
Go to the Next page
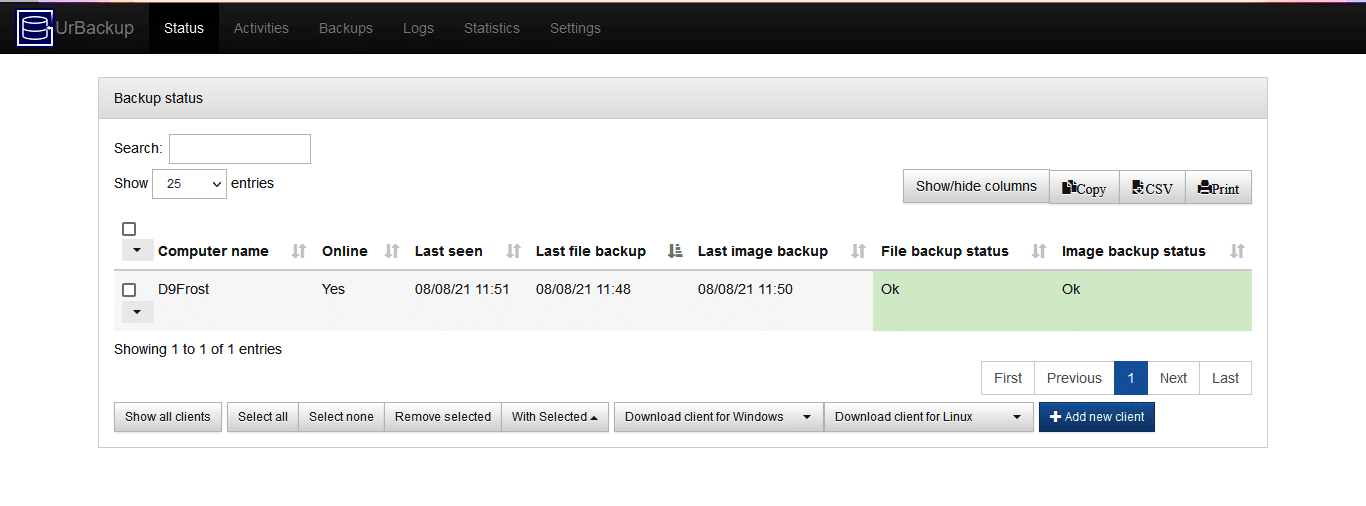tap(1173, 378)
